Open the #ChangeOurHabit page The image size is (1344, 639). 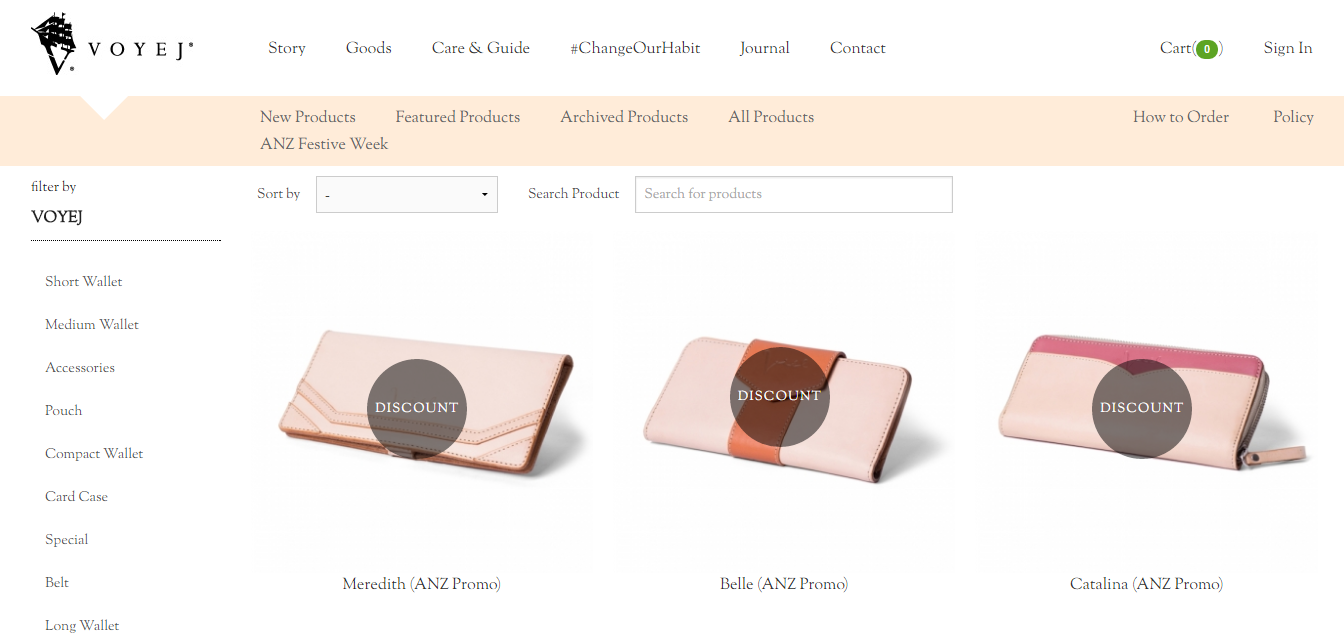tap(635, 48)
